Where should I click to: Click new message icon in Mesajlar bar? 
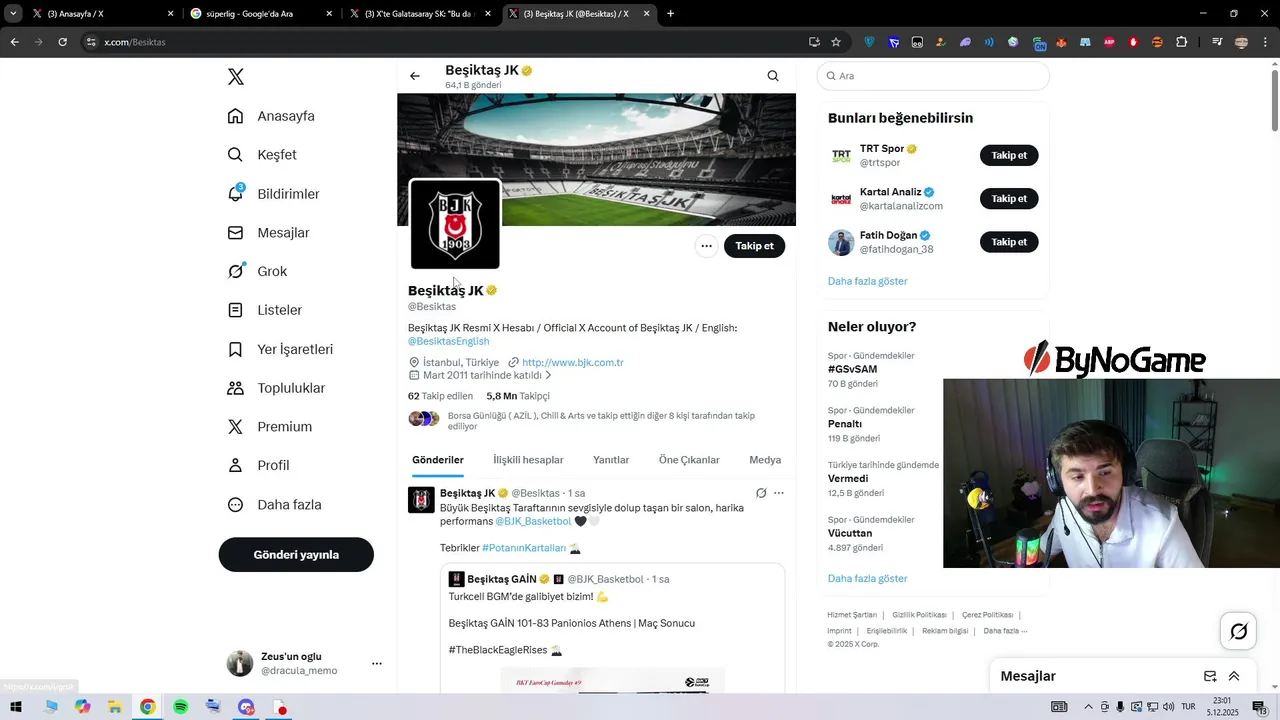[x=1210, y=676]
